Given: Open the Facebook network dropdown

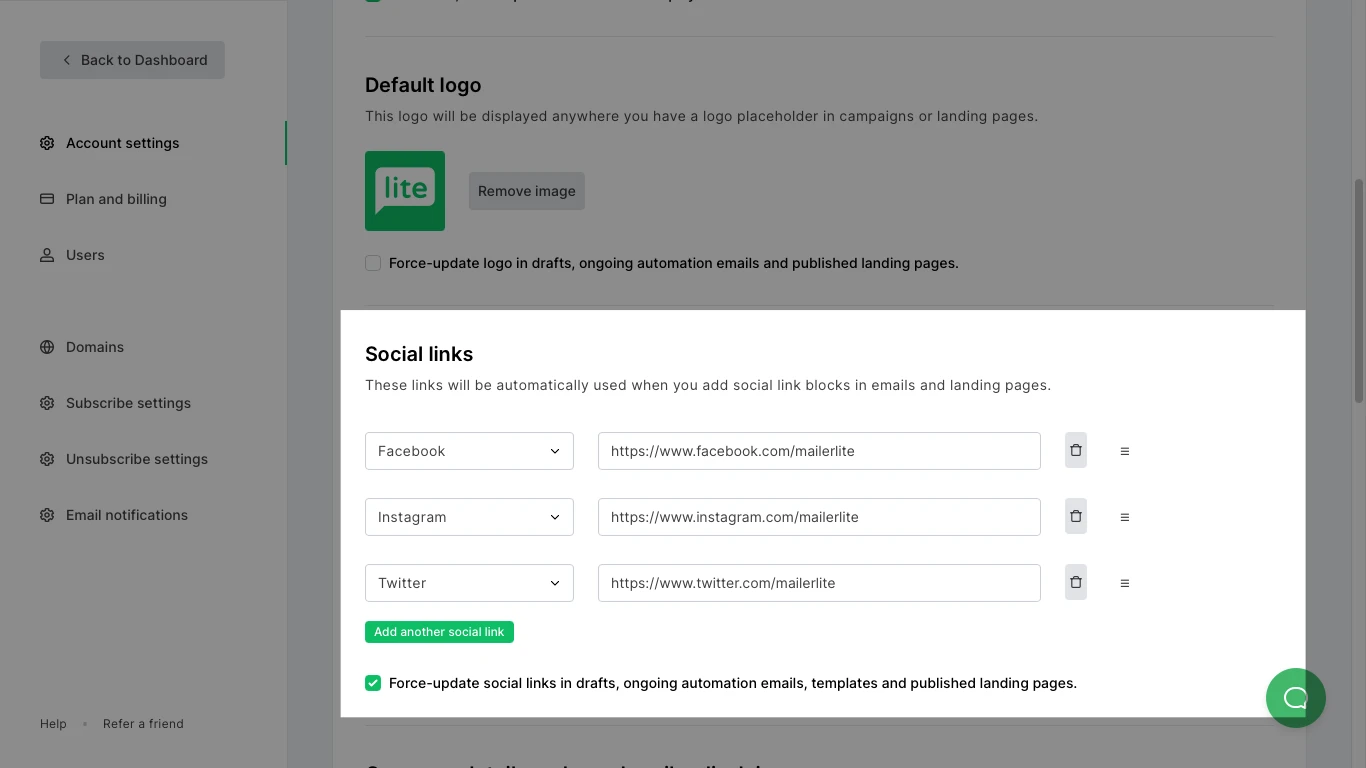Looking at the screenshot, I should [x=469, y=451].
